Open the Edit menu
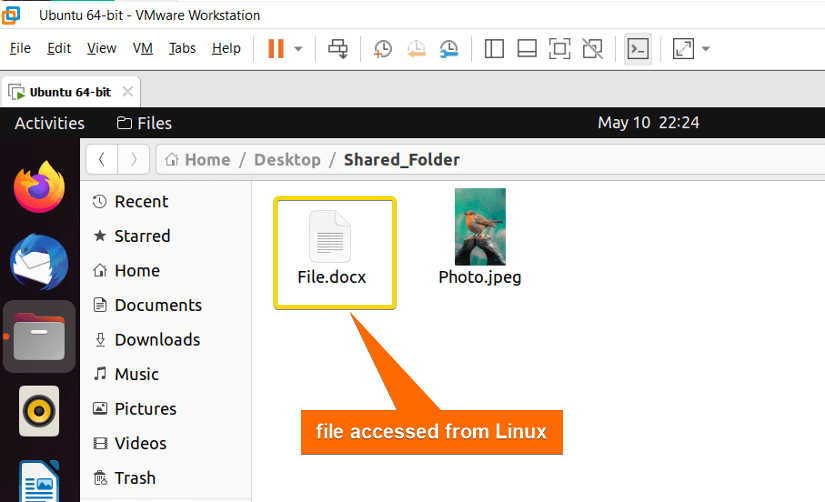Screen dimensions: 825x502 pyautogui.click(x=59, y=48)
